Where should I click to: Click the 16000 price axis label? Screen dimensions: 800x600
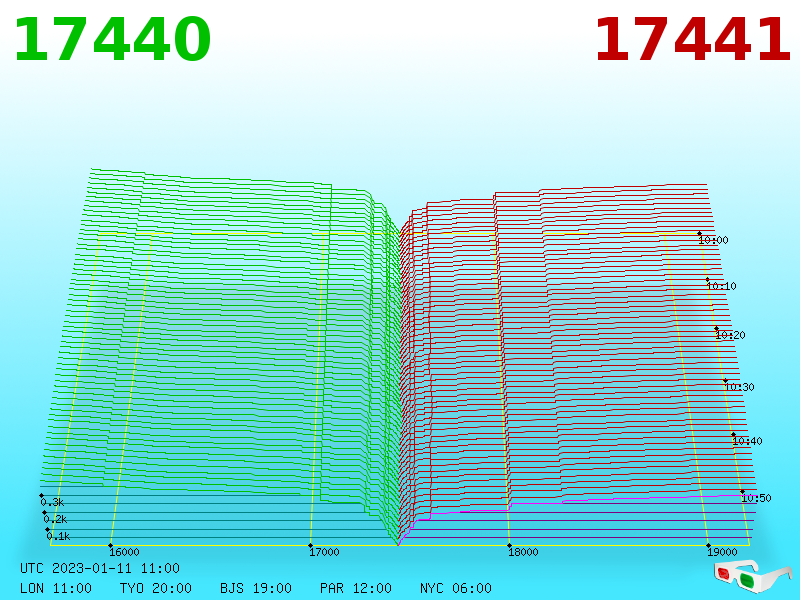(124, 552)
